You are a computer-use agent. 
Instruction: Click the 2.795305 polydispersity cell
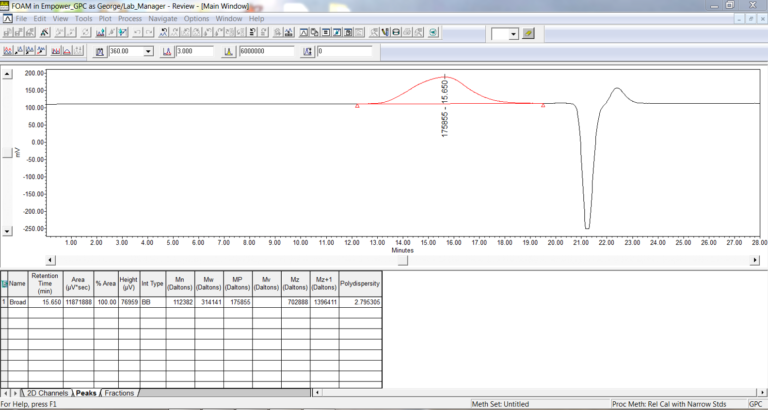[360, 302]
